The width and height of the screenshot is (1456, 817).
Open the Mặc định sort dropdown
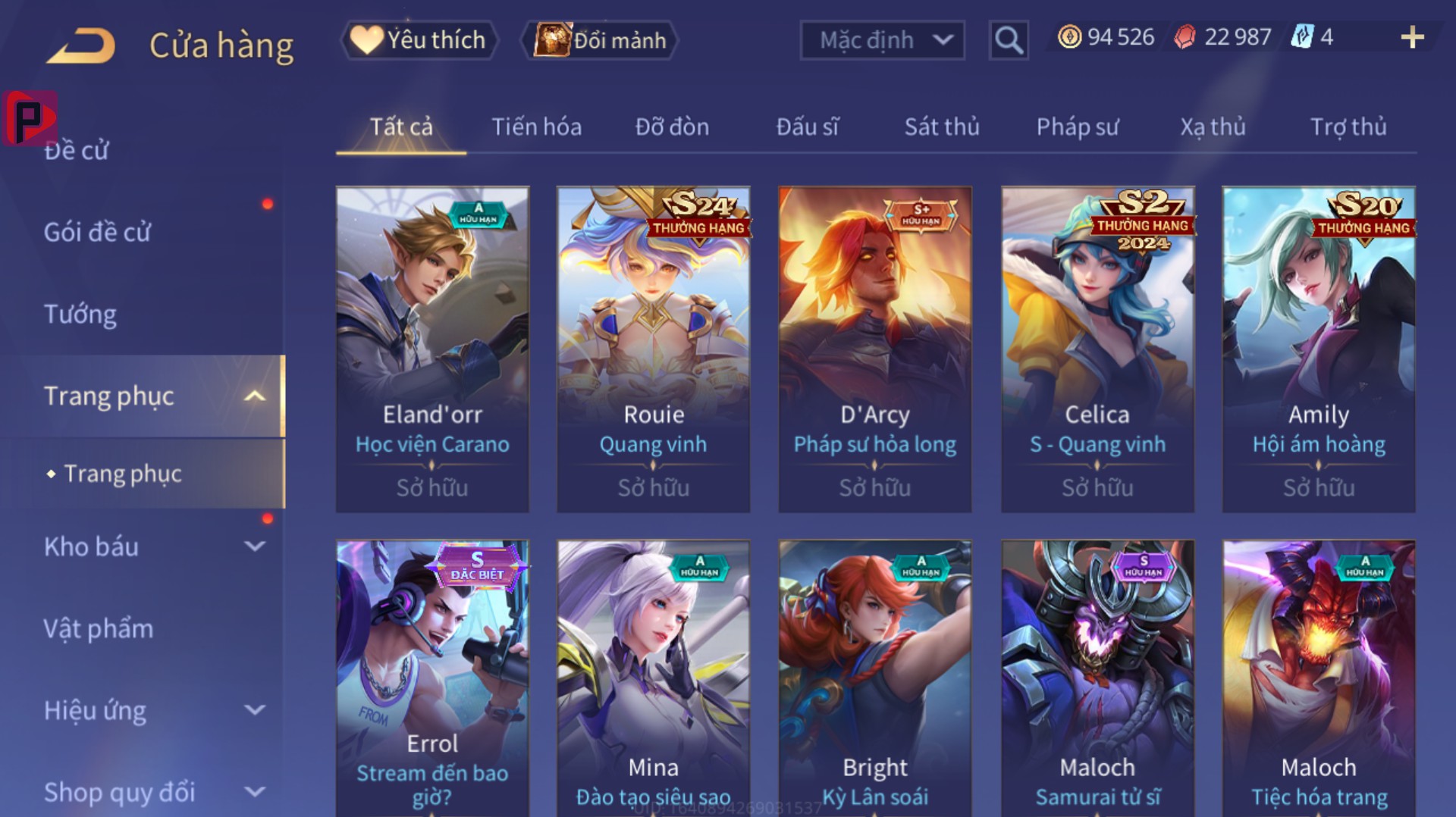[882, 40]
